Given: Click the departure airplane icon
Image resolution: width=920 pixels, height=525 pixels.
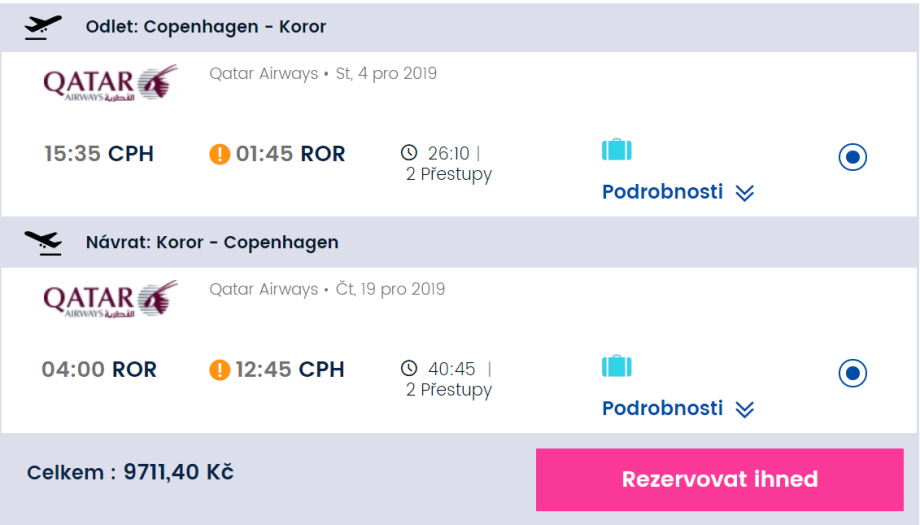Looking at the screenshot, I should 42,27.
